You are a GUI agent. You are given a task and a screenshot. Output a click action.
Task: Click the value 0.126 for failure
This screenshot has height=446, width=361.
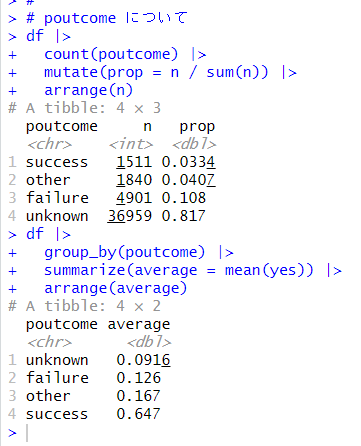[139, 378]
